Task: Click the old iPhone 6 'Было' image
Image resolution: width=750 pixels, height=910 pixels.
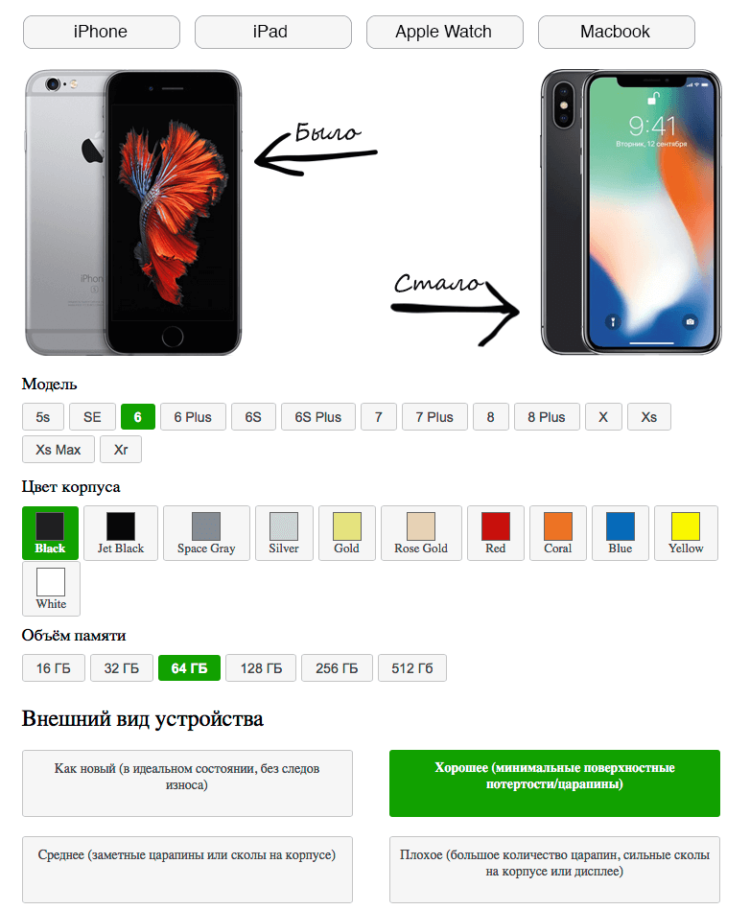Action: 134,212
